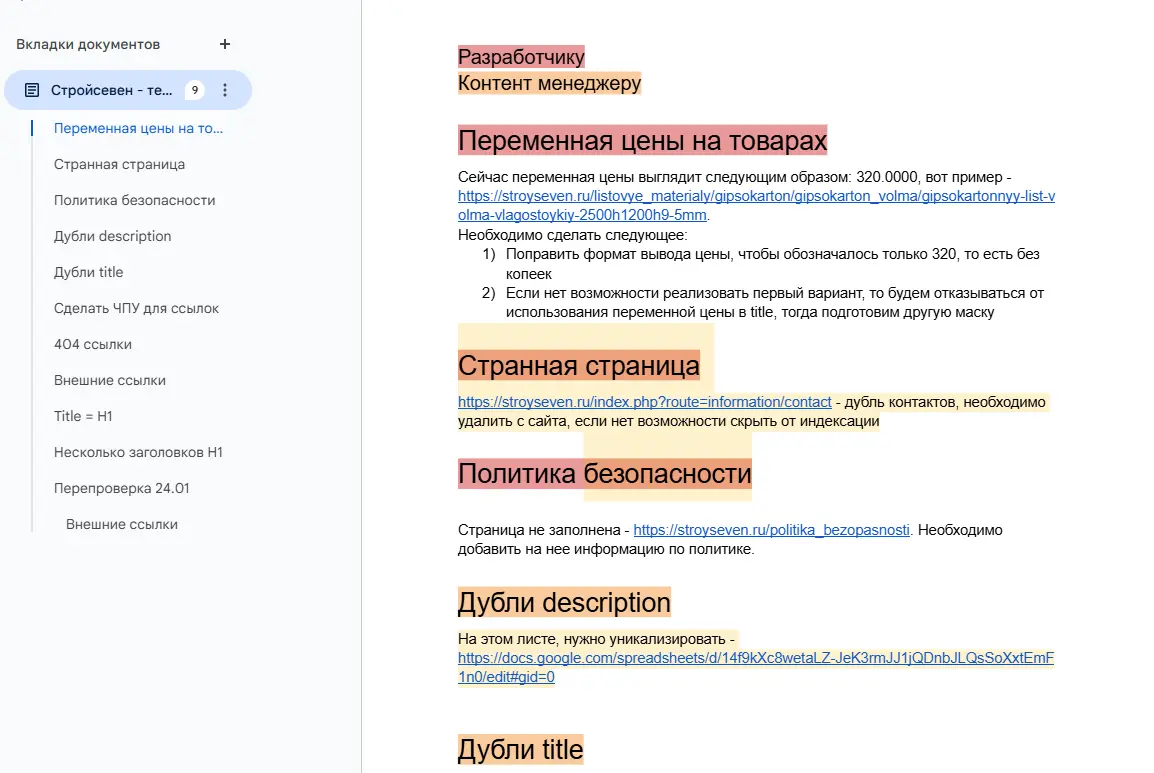
Task: Click the index.php?route=information/contact link
Action: (x=644, y=402)
